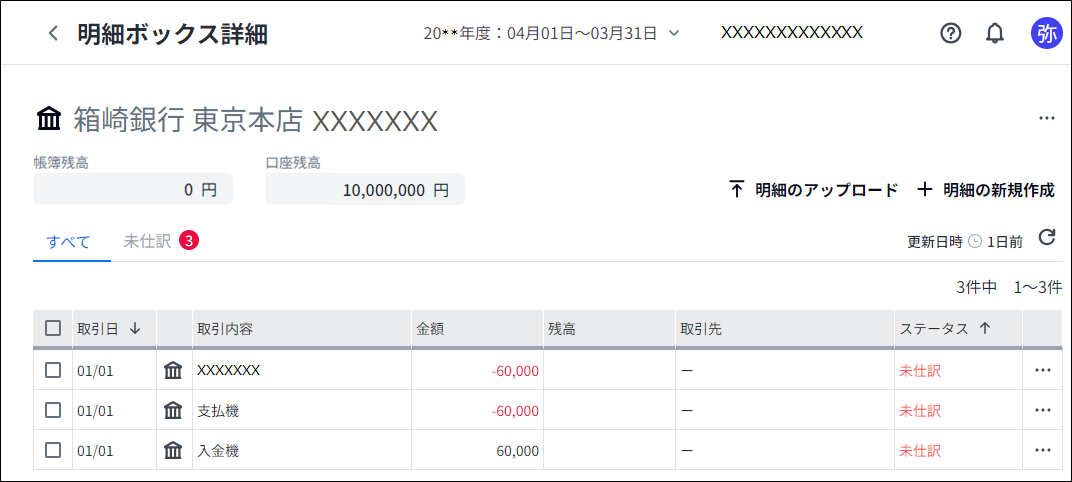Switch to the 未仕訳 tab

coord(161,241)
